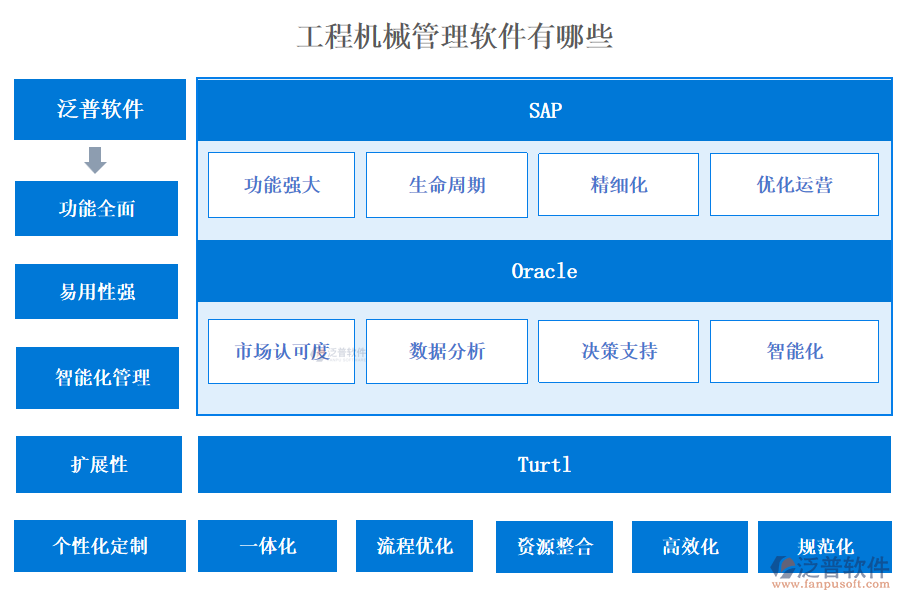Click the Turtl bar
This screenshot has width=900, height=600.
tap(544, 464)
